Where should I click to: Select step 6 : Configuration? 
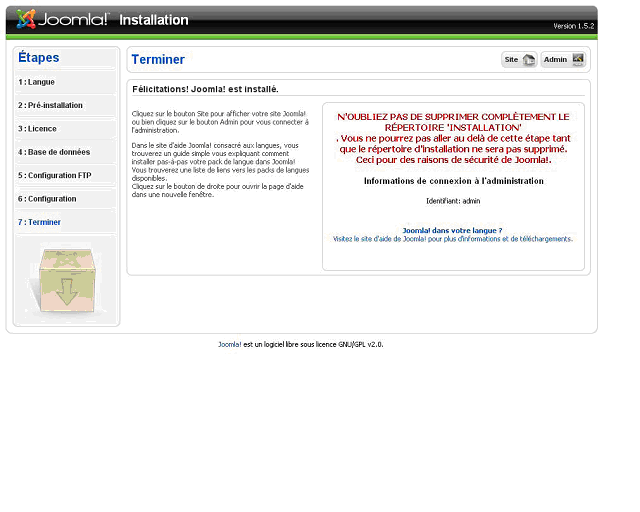47,199
